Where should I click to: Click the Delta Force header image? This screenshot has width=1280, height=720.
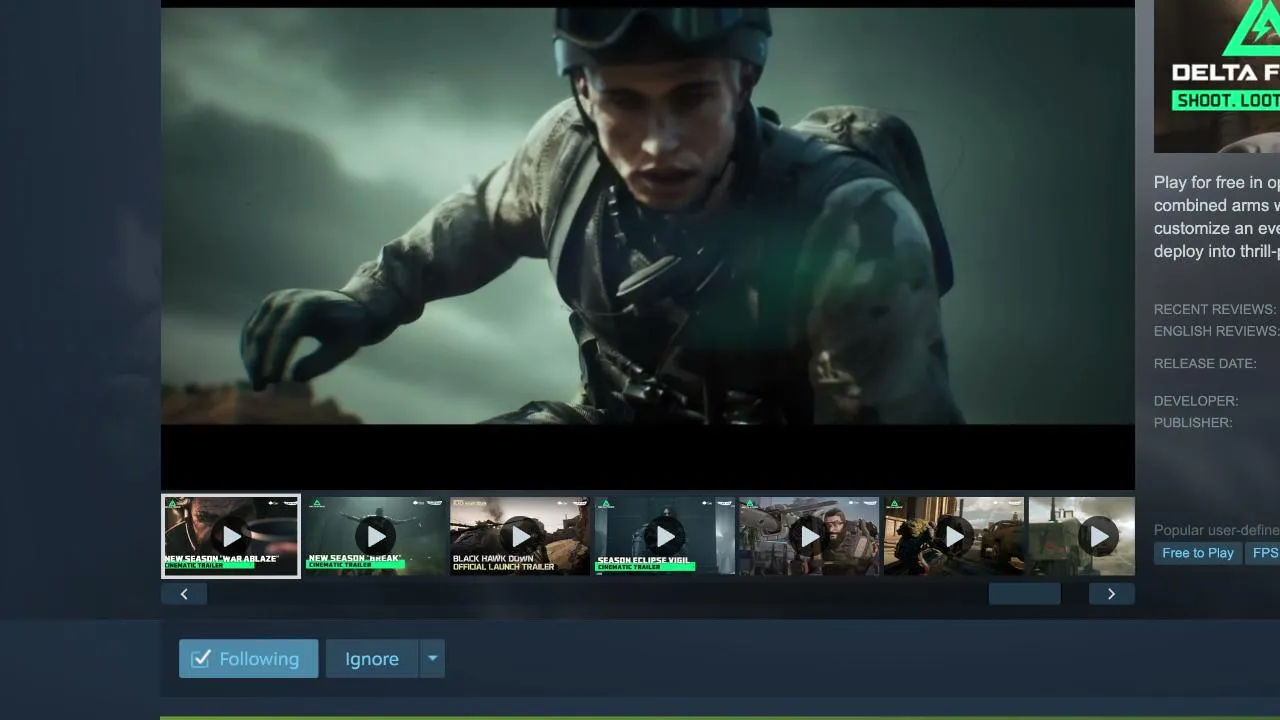[1217, 76]
